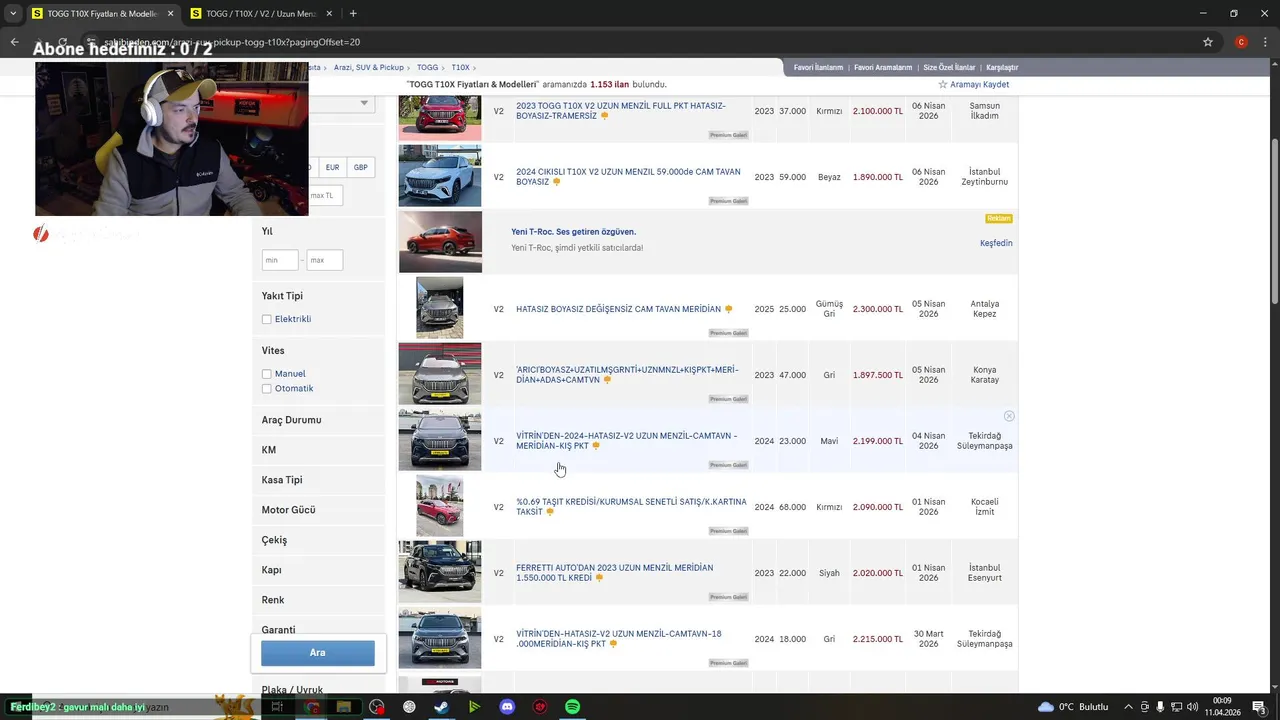Viewport: 1280px width, 720px height.
Task: Open 2024 CIKISLI T10X V2 UZUN MENZIL listing
Action: (628, 177)
